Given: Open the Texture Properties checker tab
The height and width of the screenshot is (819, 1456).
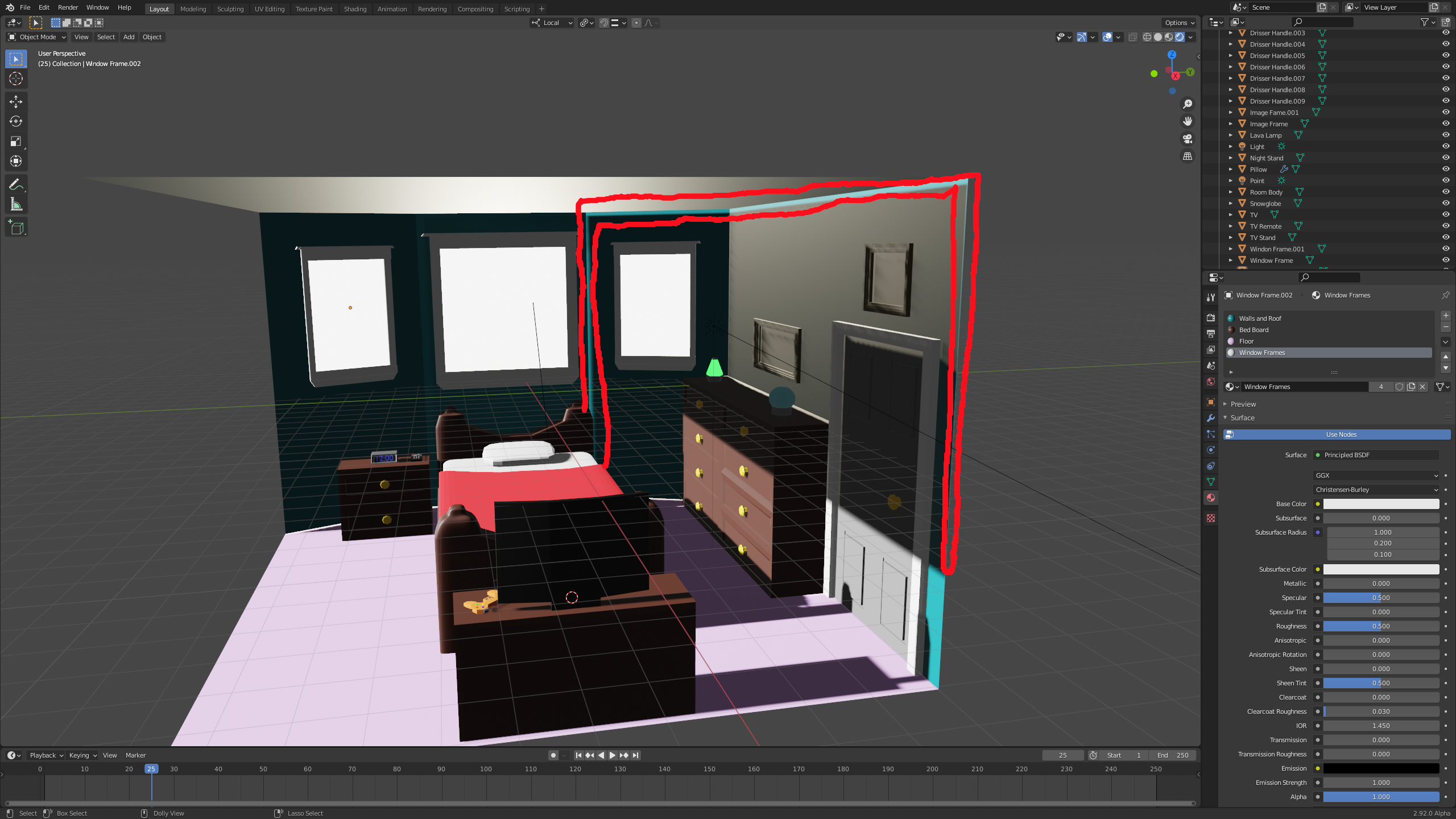Looking at the screenshot, I should [1211, 518].
